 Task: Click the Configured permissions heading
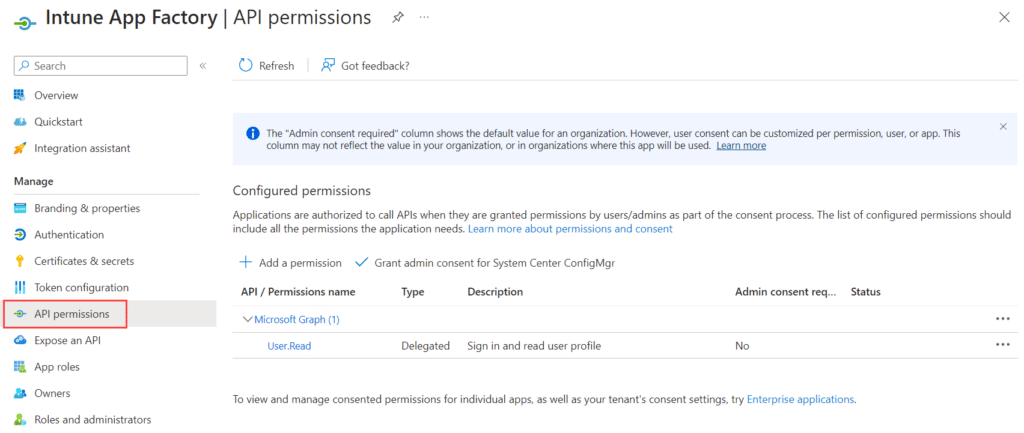pos(302,191)
